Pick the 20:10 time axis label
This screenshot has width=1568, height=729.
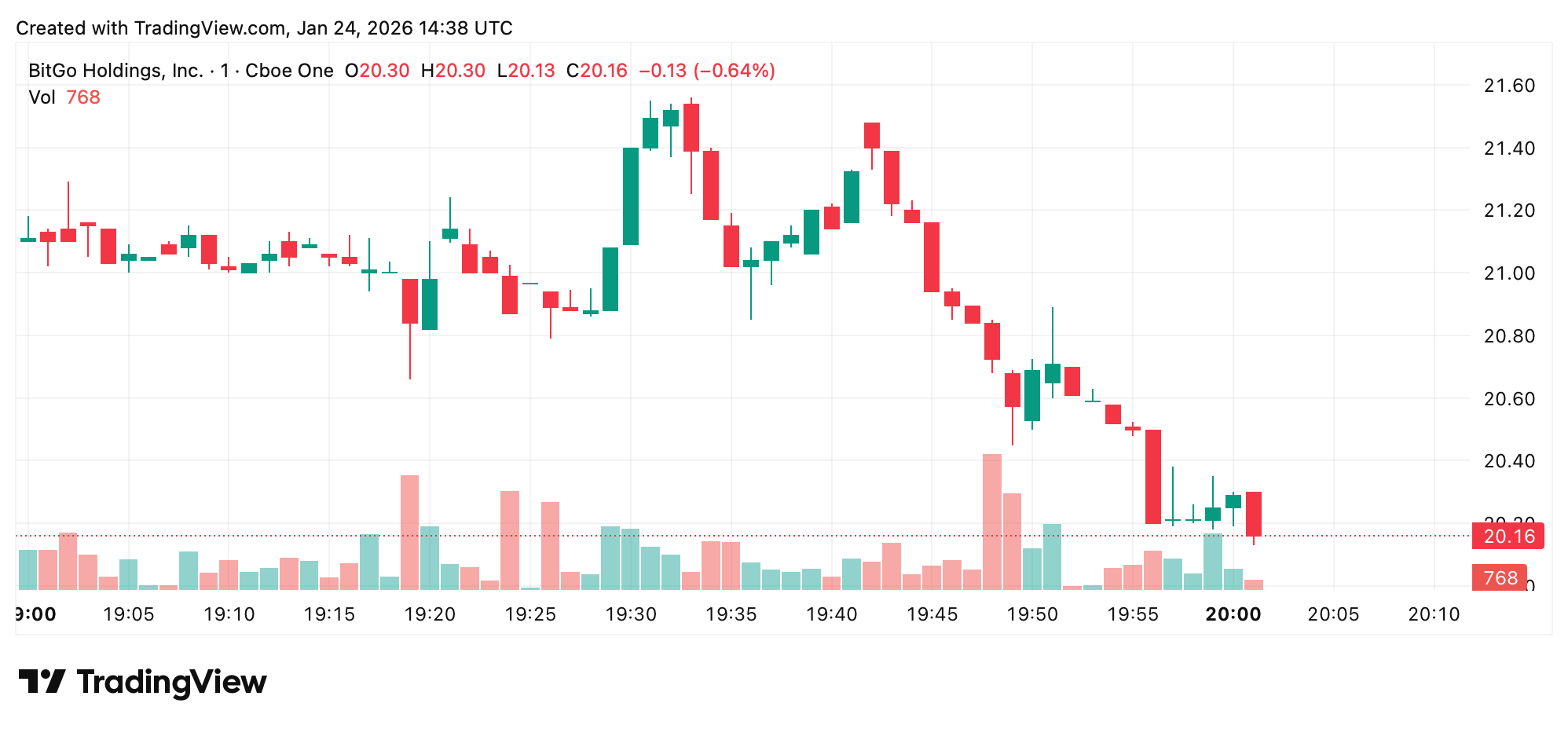[x=1433, y=614]
